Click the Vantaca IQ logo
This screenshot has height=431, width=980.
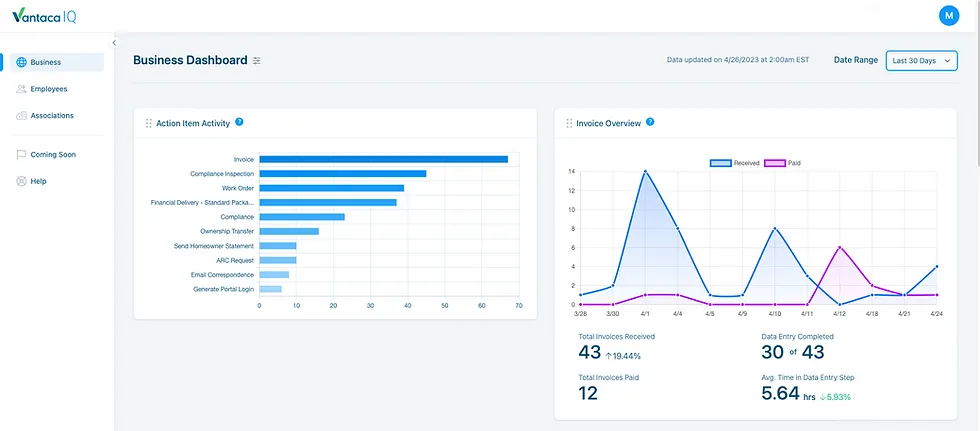tap(44, 16)
